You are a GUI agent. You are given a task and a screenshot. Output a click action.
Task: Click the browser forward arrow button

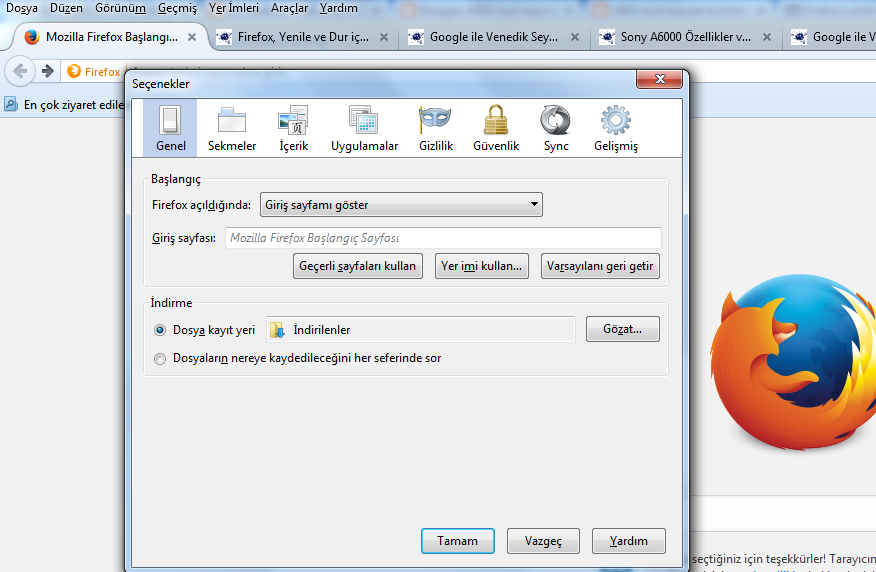[48, 72]
